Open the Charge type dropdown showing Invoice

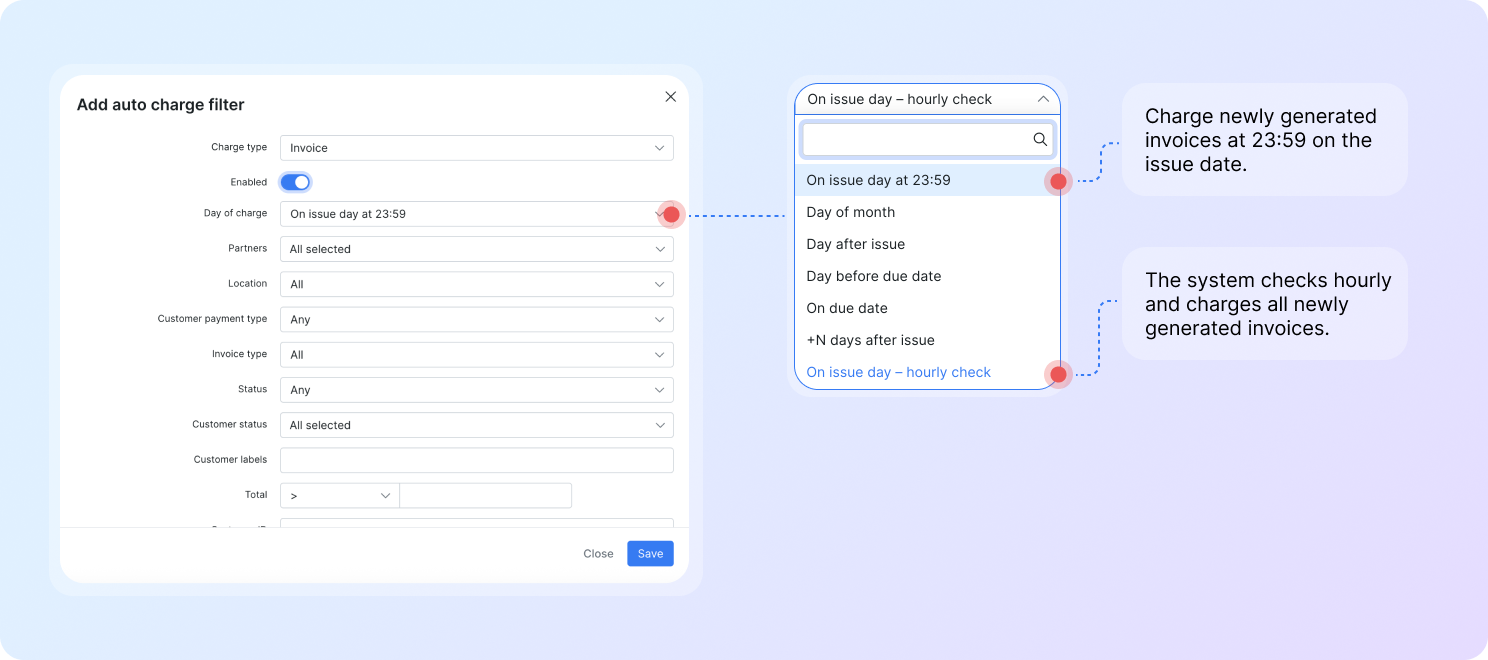click(x=477, y=148)
